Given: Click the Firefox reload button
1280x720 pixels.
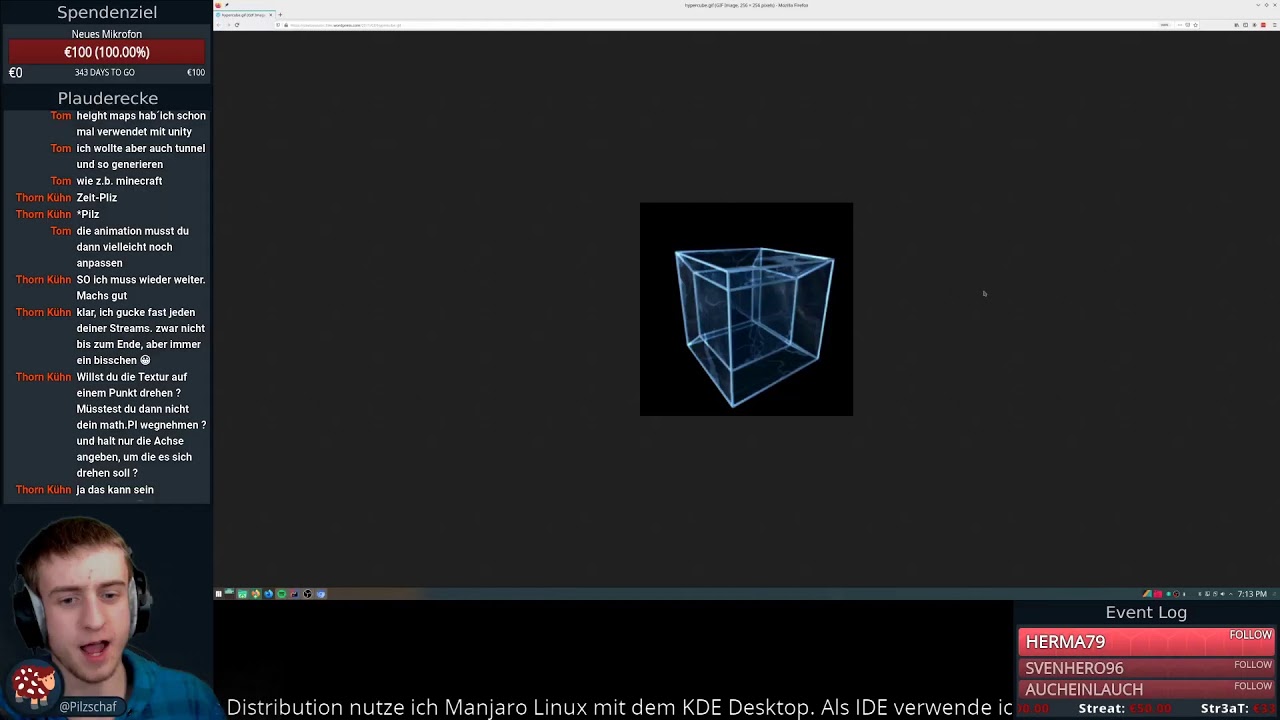Looking at the screenshot, I should 237,25.
